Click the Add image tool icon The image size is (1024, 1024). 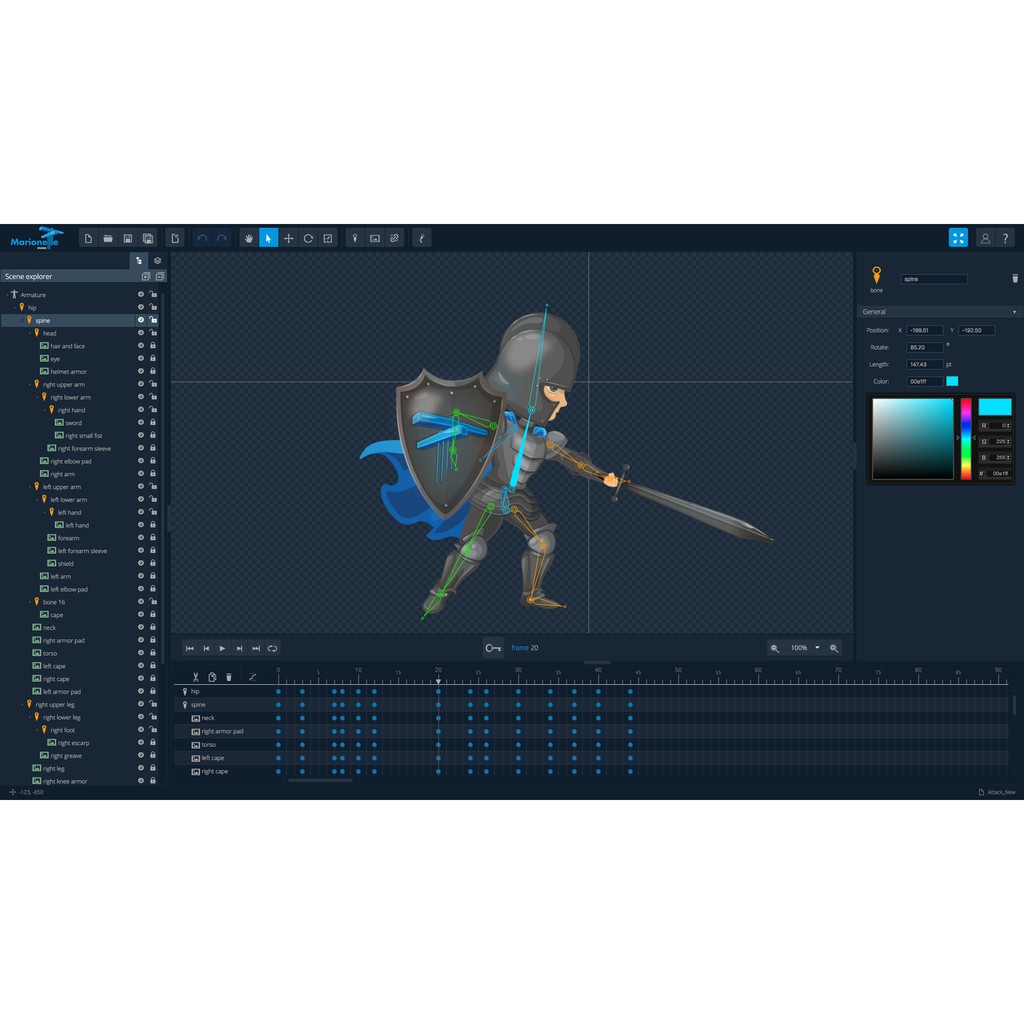(x=374, y=238)
